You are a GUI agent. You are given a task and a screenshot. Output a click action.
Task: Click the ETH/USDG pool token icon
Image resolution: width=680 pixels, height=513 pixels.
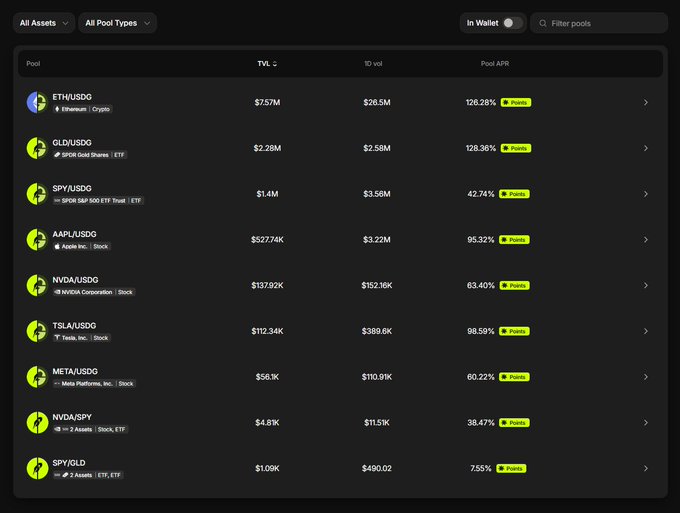pos(37,102)
